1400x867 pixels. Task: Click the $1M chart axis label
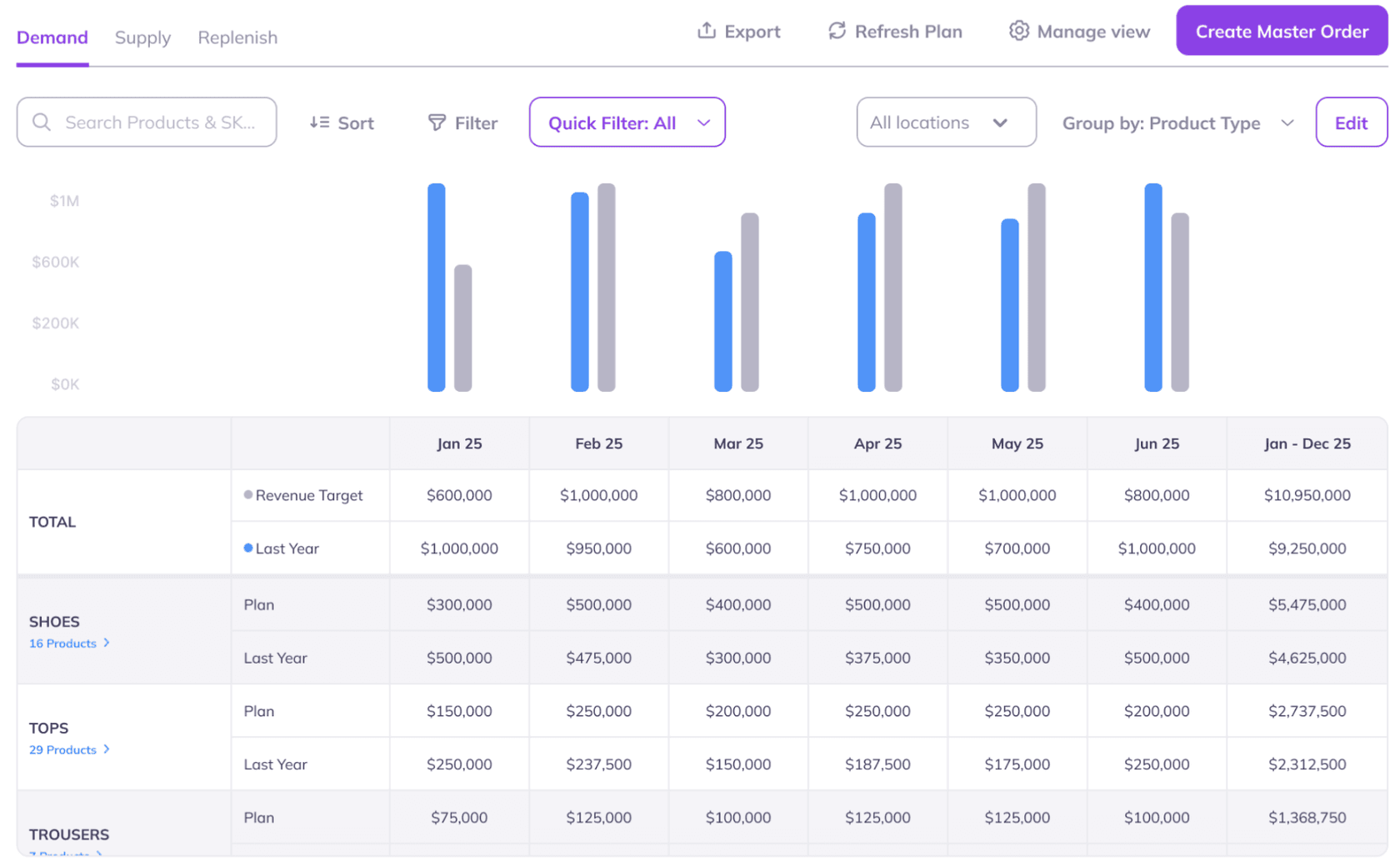tap(64, 201)
